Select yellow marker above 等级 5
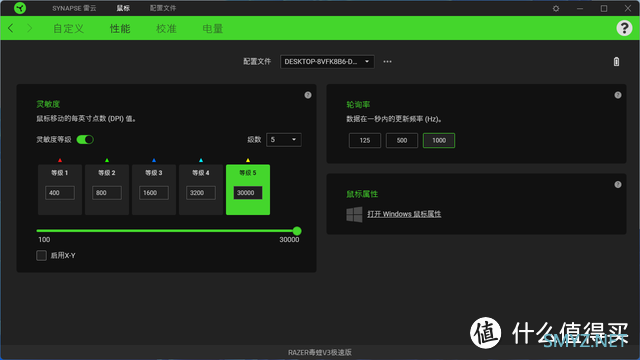640x360 pixels. coord(248,160)
